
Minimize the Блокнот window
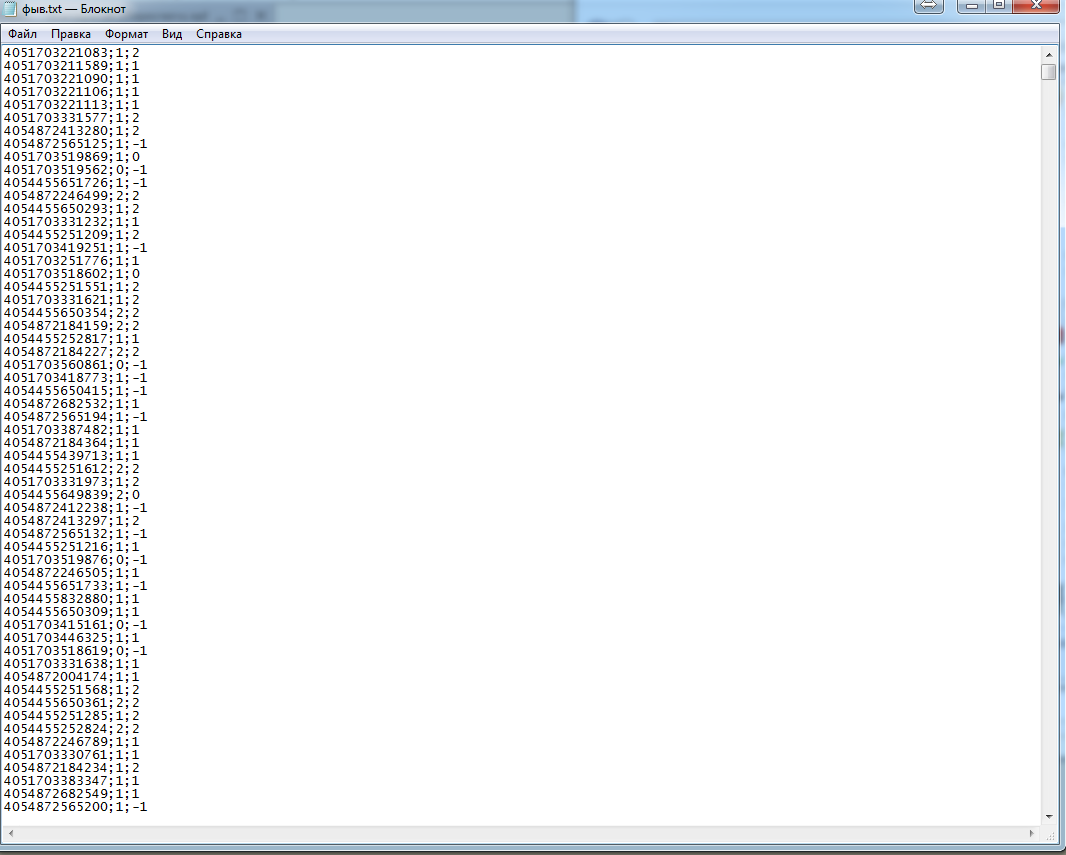pos(972,6)
